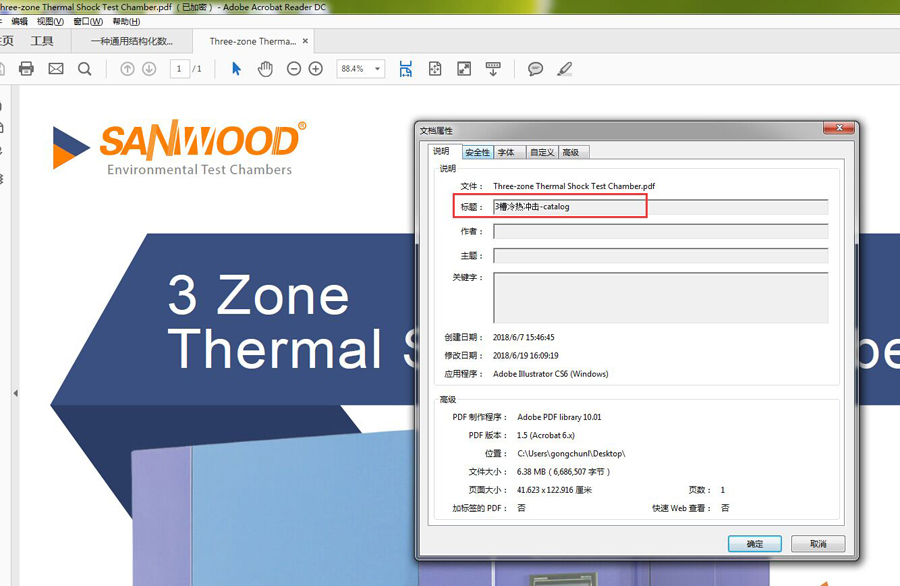Open the 88.4% zoom level dropdown
900x586 pixels.
tap(378, 69)
